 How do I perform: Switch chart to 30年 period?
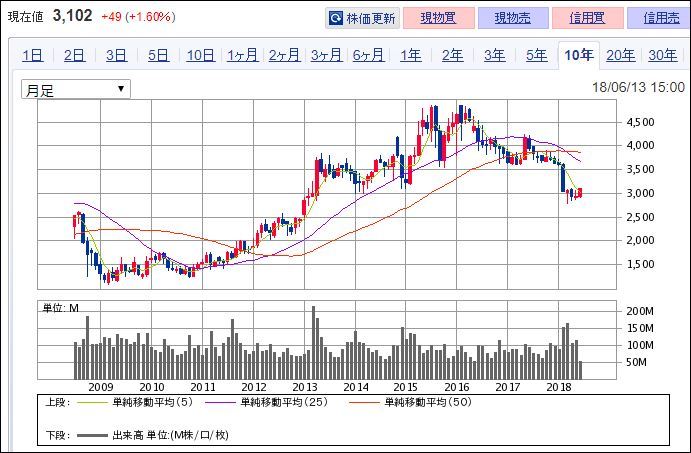click(x=662, y=56)
